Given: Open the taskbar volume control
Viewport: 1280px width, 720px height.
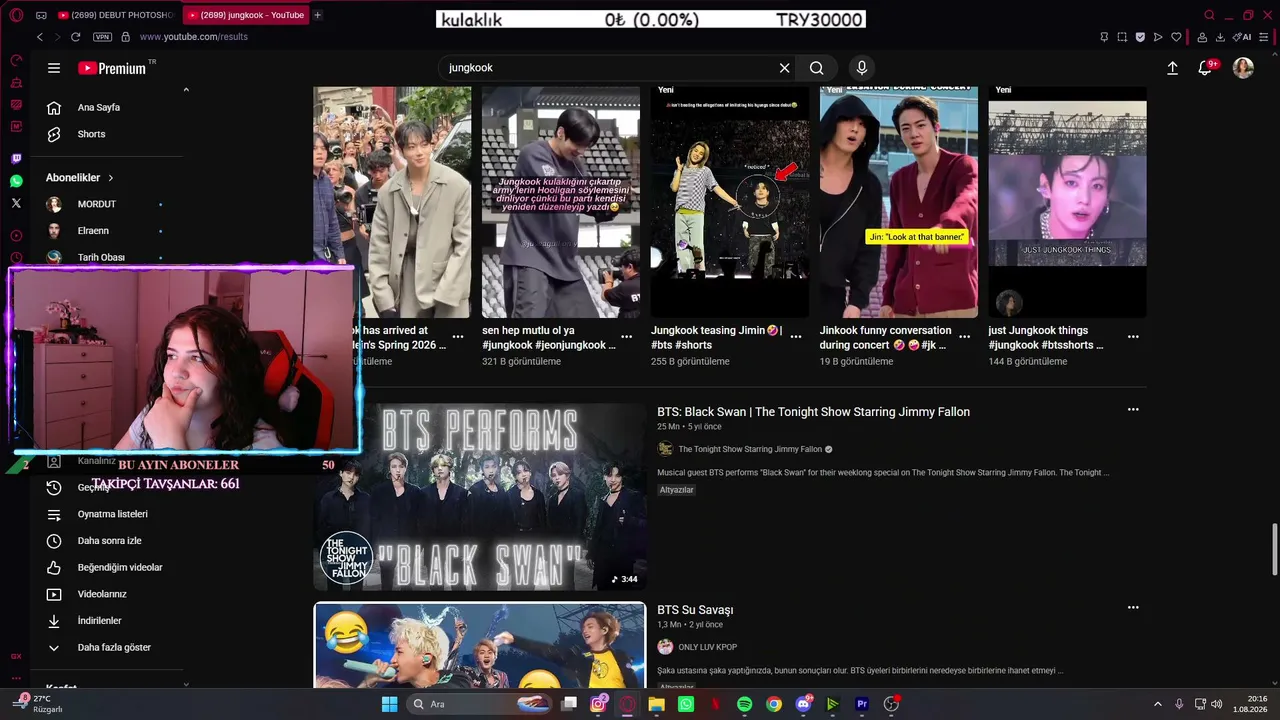Looking at the screenshot, I should [x=1216, y=704].
